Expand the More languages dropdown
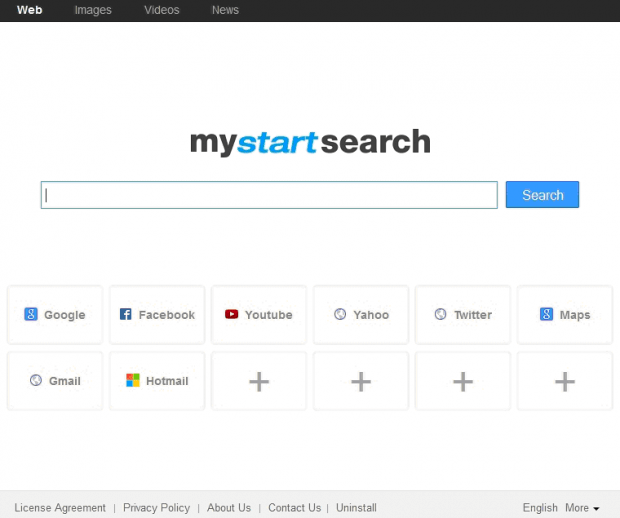The image size is (620, 518). [582, 507]
